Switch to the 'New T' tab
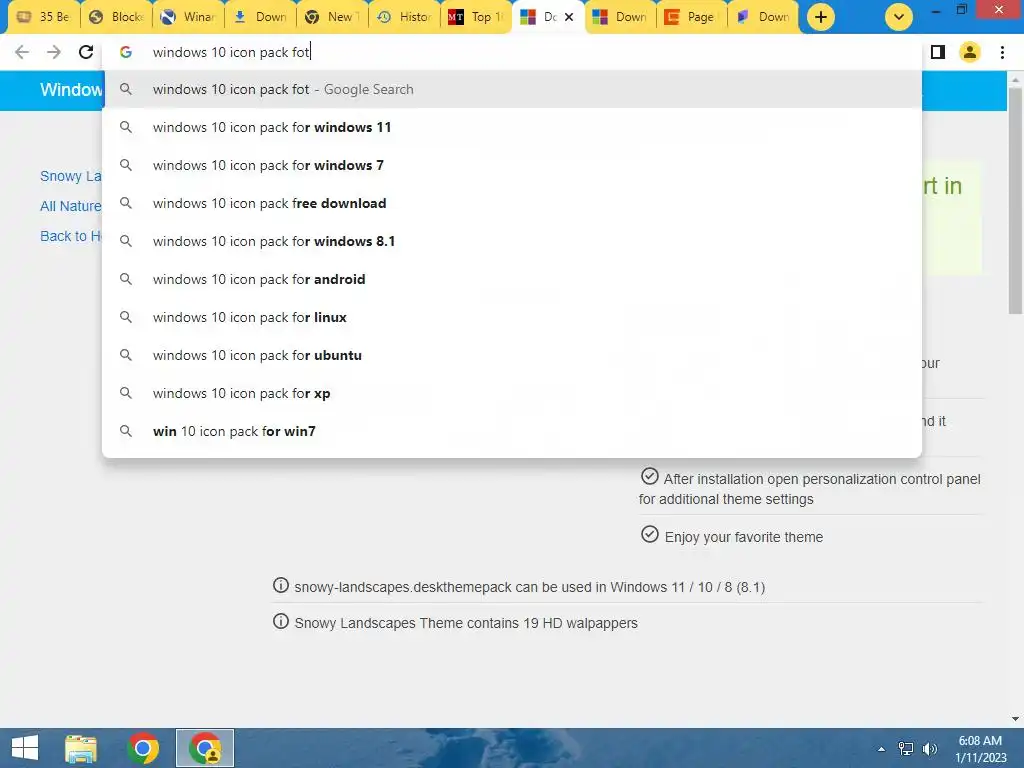Screen dimensions: 1024x768 [332, 17]
